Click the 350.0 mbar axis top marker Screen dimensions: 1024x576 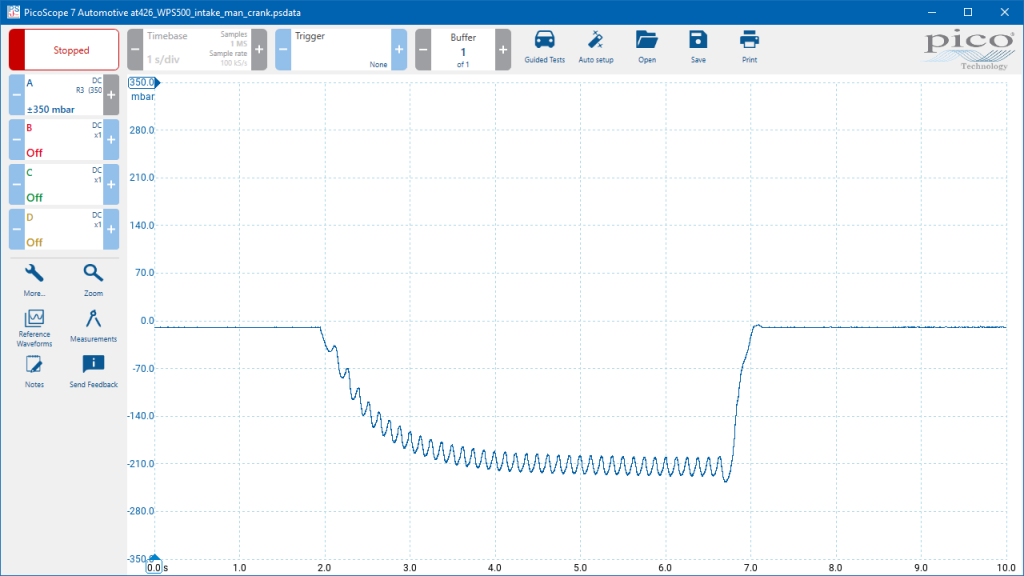[144, 82]
